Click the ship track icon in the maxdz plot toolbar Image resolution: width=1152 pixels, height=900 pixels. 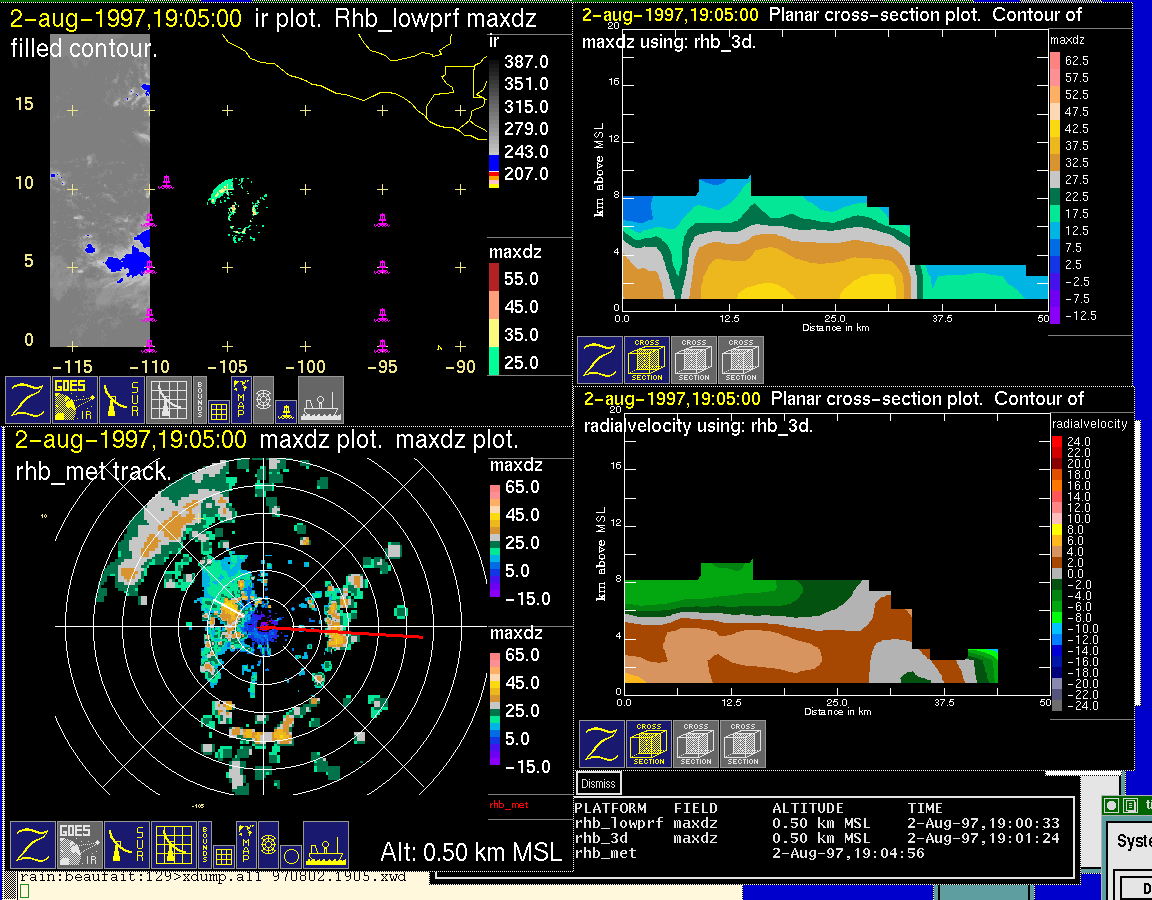pyautogui.click(x=325, y=845)
